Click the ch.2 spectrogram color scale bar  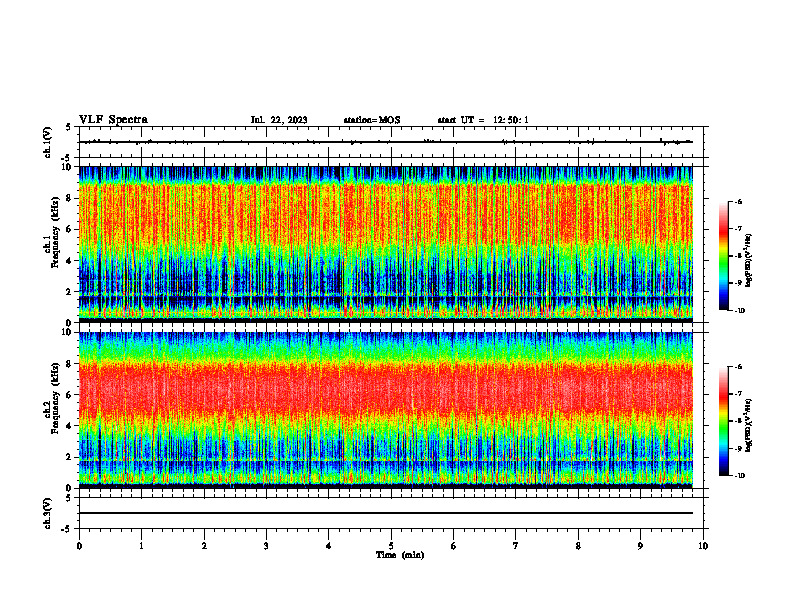tap(723, 421)
